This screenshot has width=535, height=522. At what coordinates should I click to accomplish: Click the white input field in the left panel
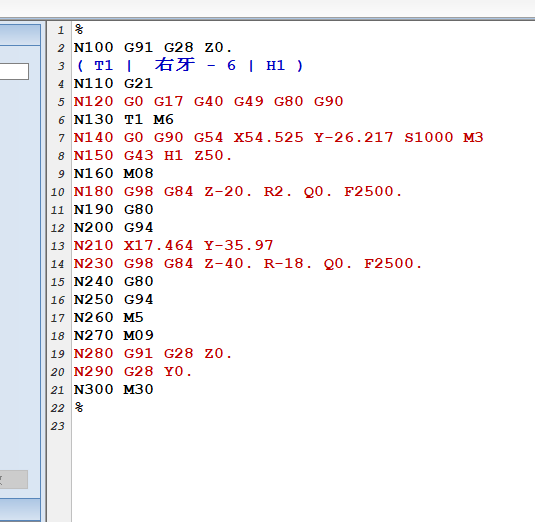pos(14,71)
